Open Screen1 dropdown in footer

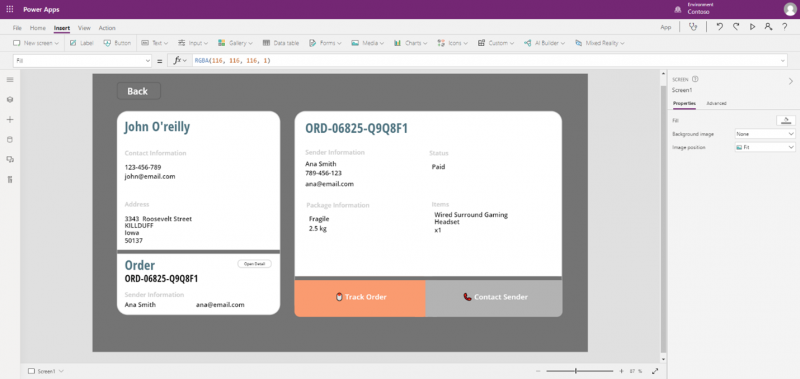62,371
